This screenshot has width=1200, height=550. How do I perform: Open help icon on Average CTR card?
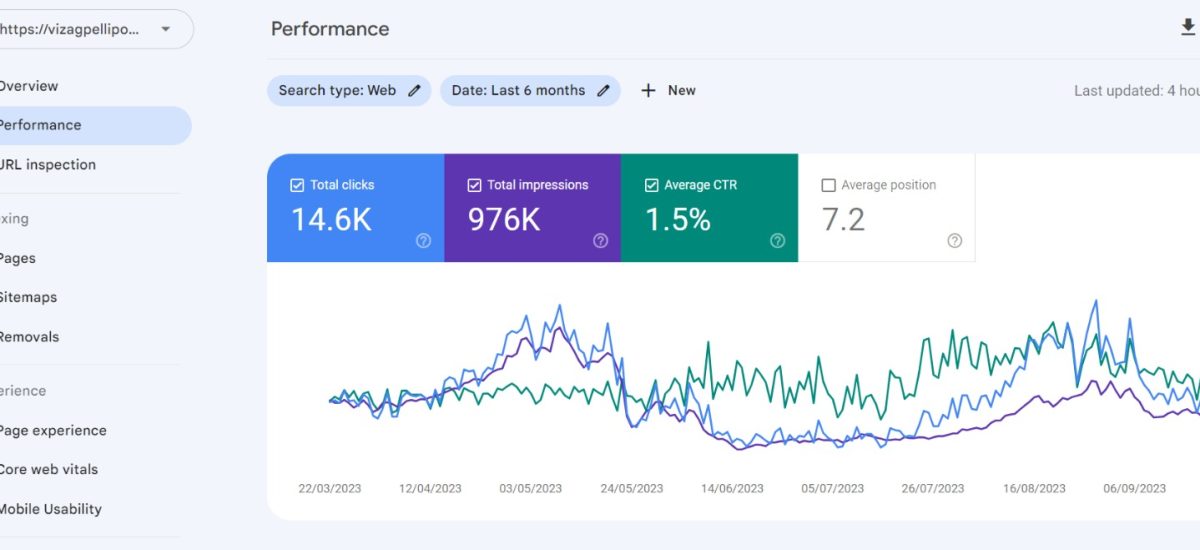coord(777,241)
